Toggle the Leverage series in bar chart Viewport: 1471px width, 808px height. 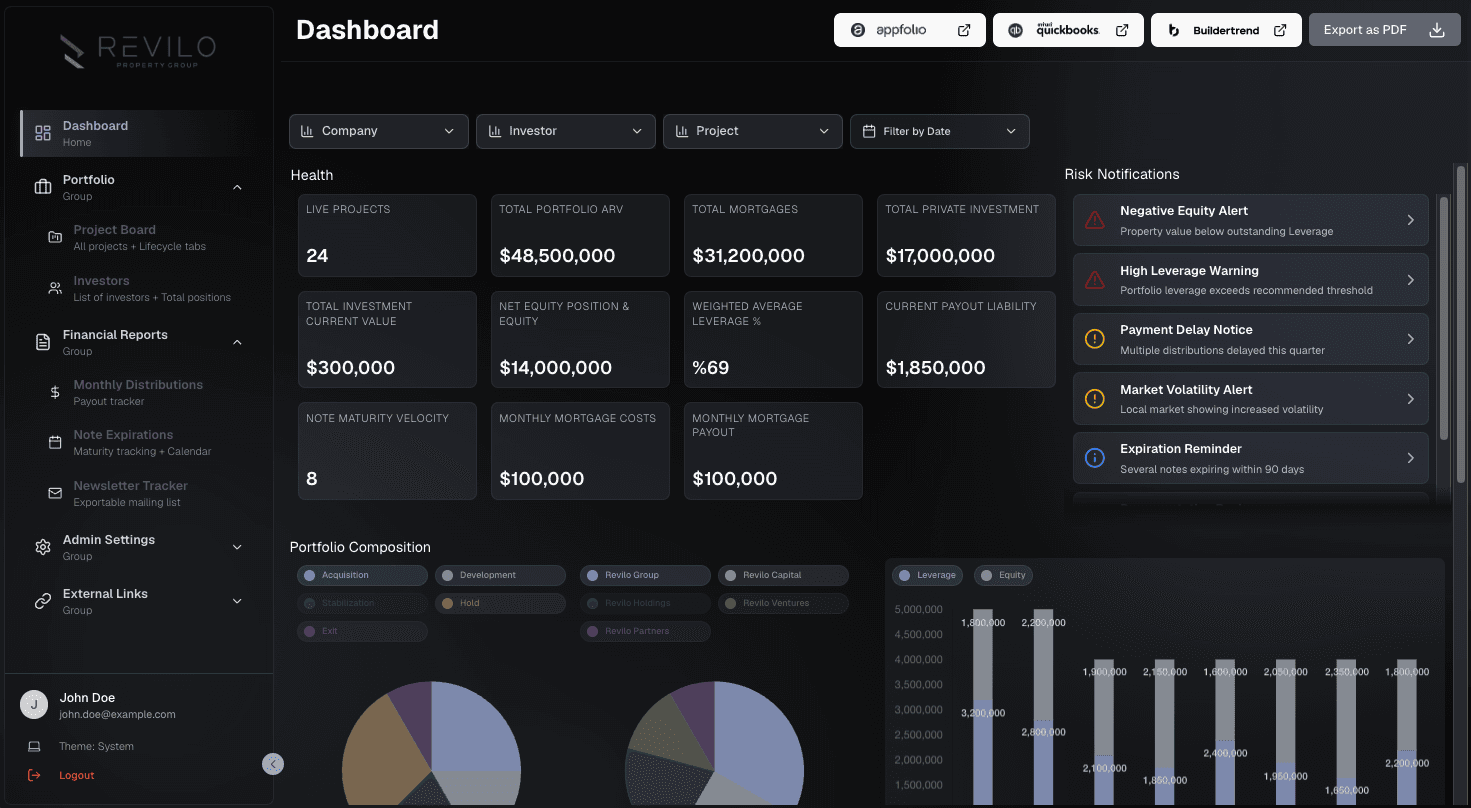coord(927,575)
